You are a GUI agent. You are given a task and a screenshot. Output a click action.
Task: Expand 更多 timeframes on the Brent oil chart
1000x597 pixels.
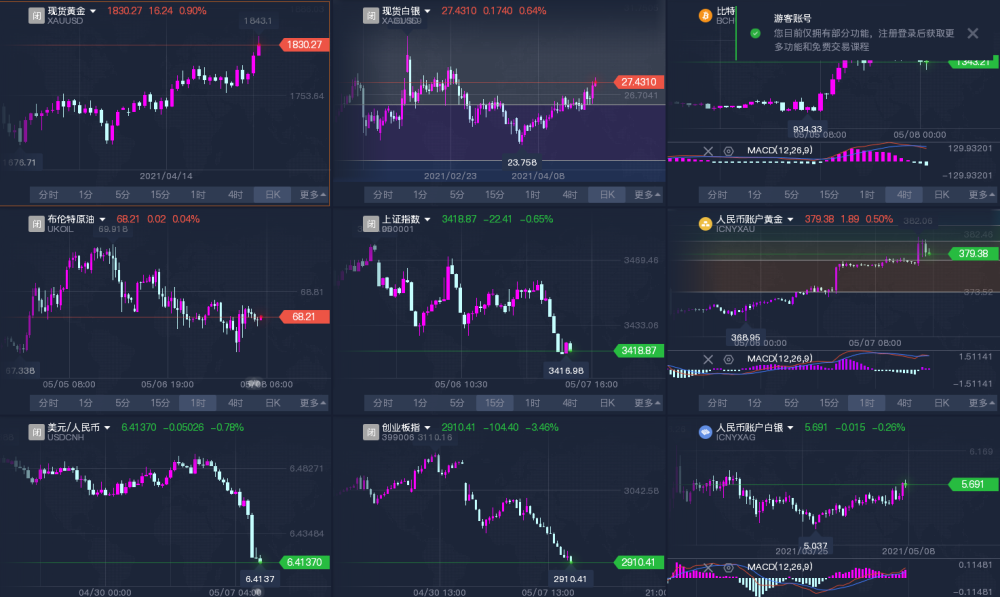click(312, 403)
